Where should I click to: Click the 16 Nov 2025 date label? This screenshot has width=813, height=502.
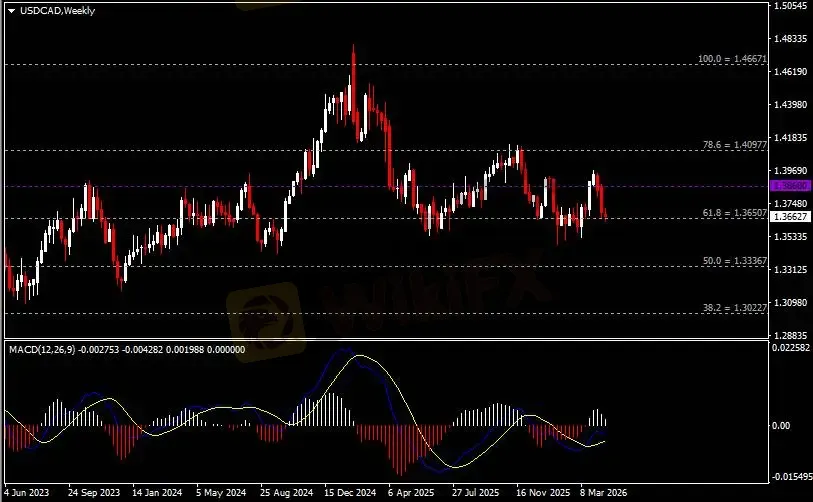tap(542, 492)
